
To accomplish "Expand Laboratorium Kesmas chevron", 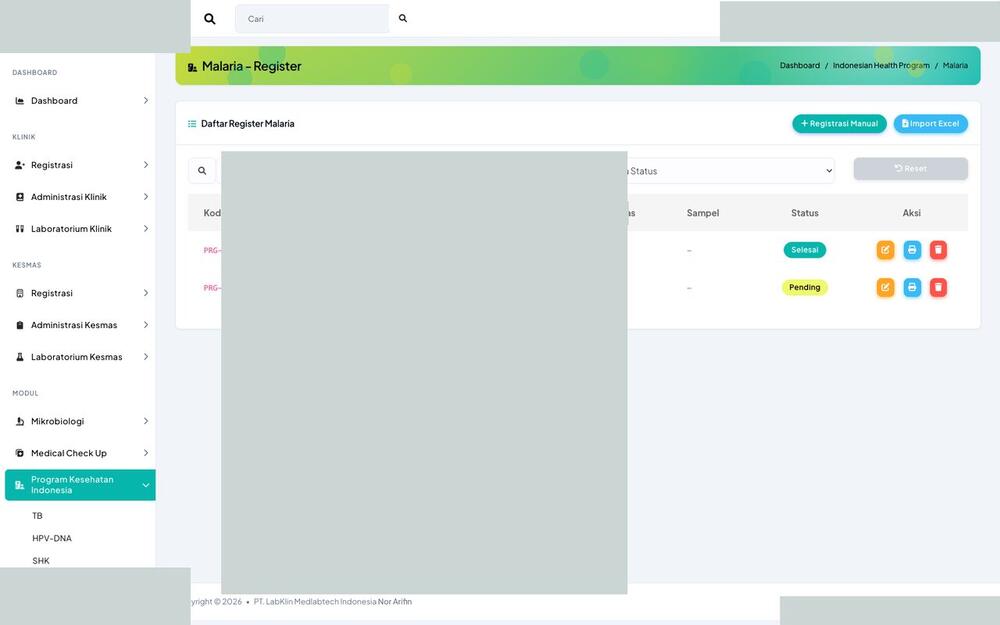I will pyautogui.click(x=146, y=357).
